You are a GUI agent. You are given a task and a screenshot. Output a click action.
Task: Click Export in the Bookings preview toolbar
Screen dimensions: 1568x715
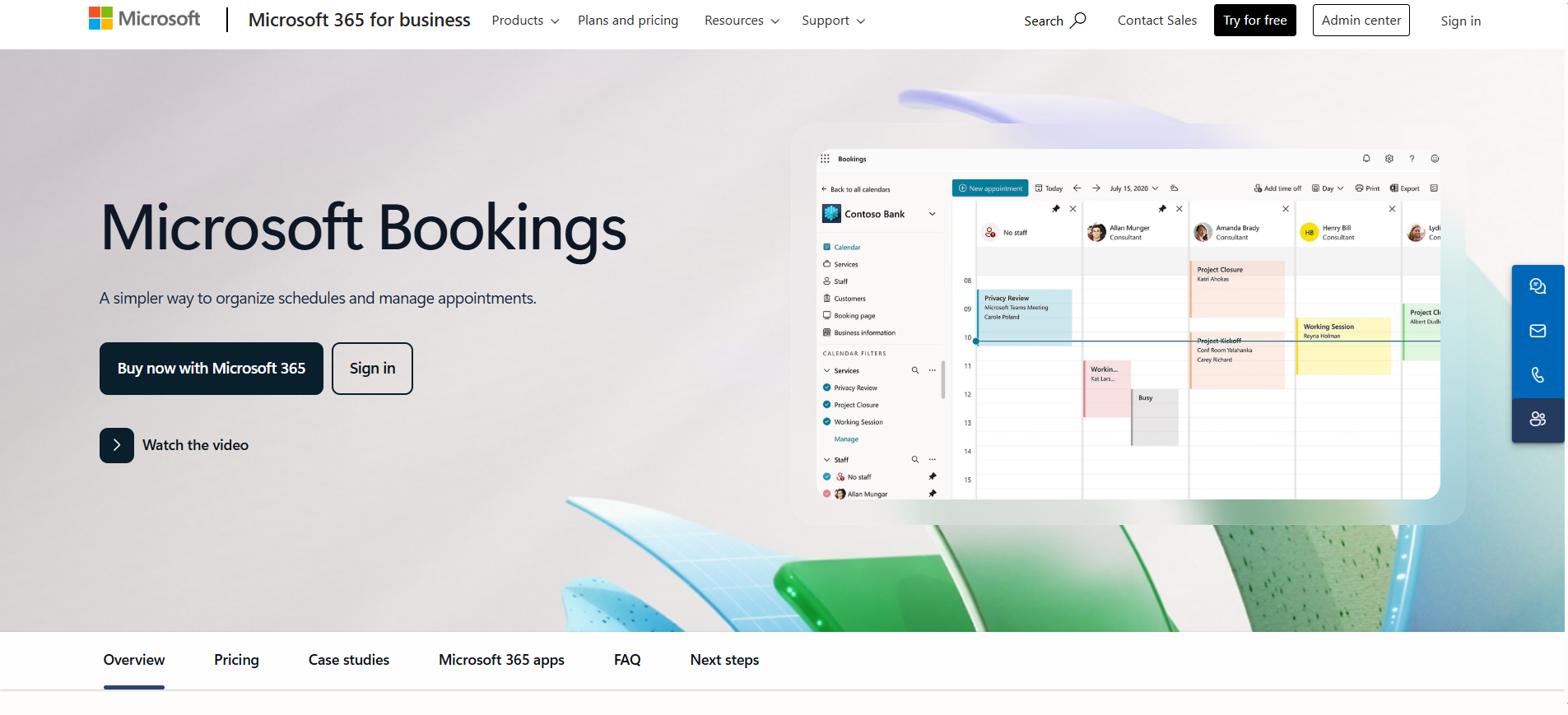1405,188
